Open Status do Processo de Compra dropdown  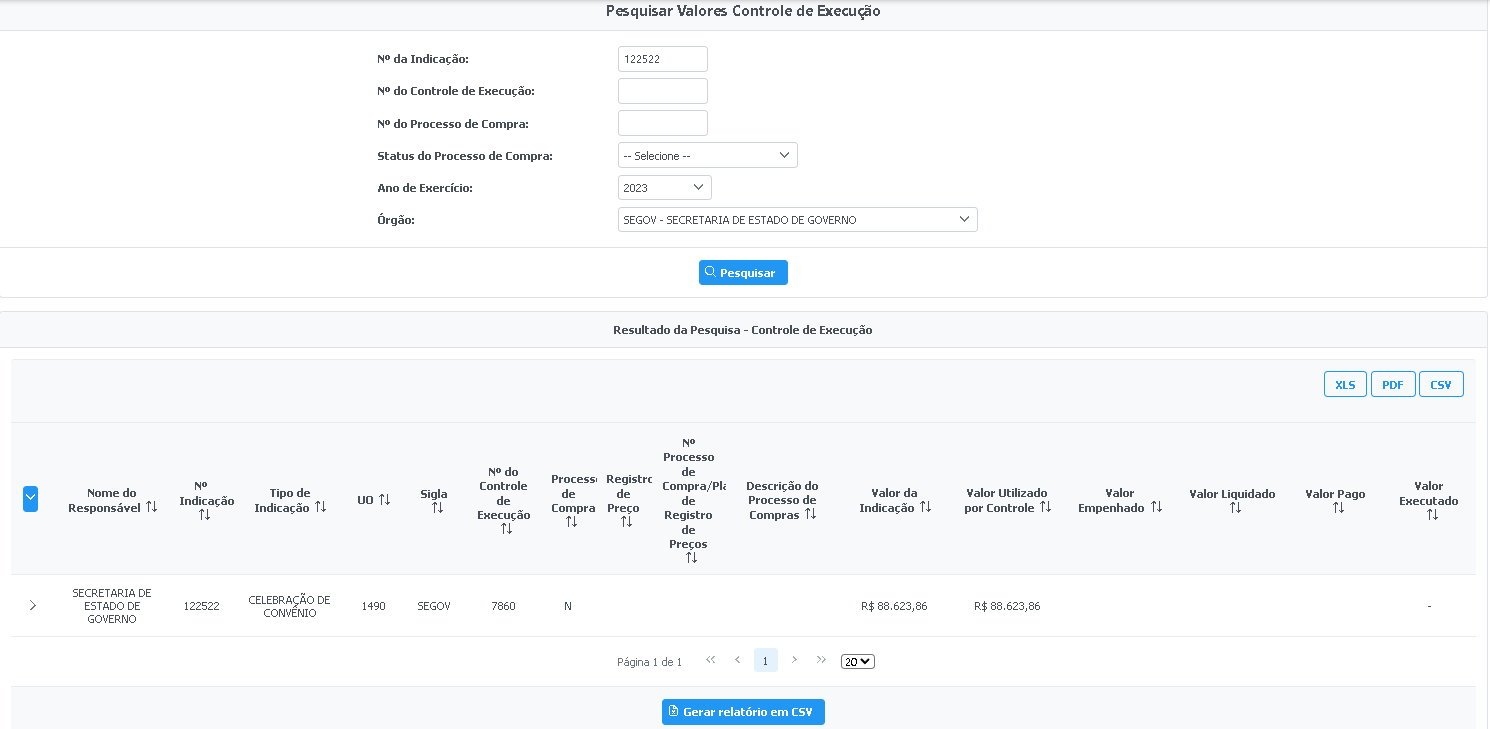pyautogui.click(x=707, y=155)
